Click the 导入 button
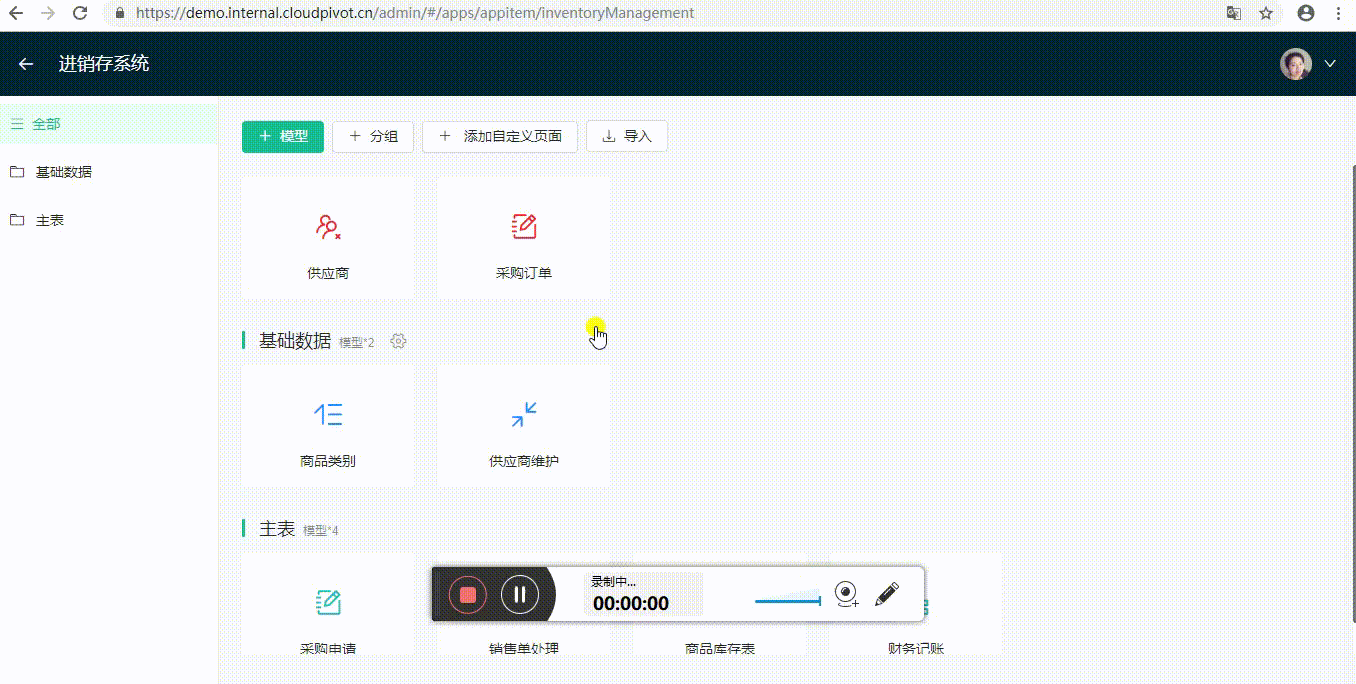1356x684 pixels. click(627, 137)
